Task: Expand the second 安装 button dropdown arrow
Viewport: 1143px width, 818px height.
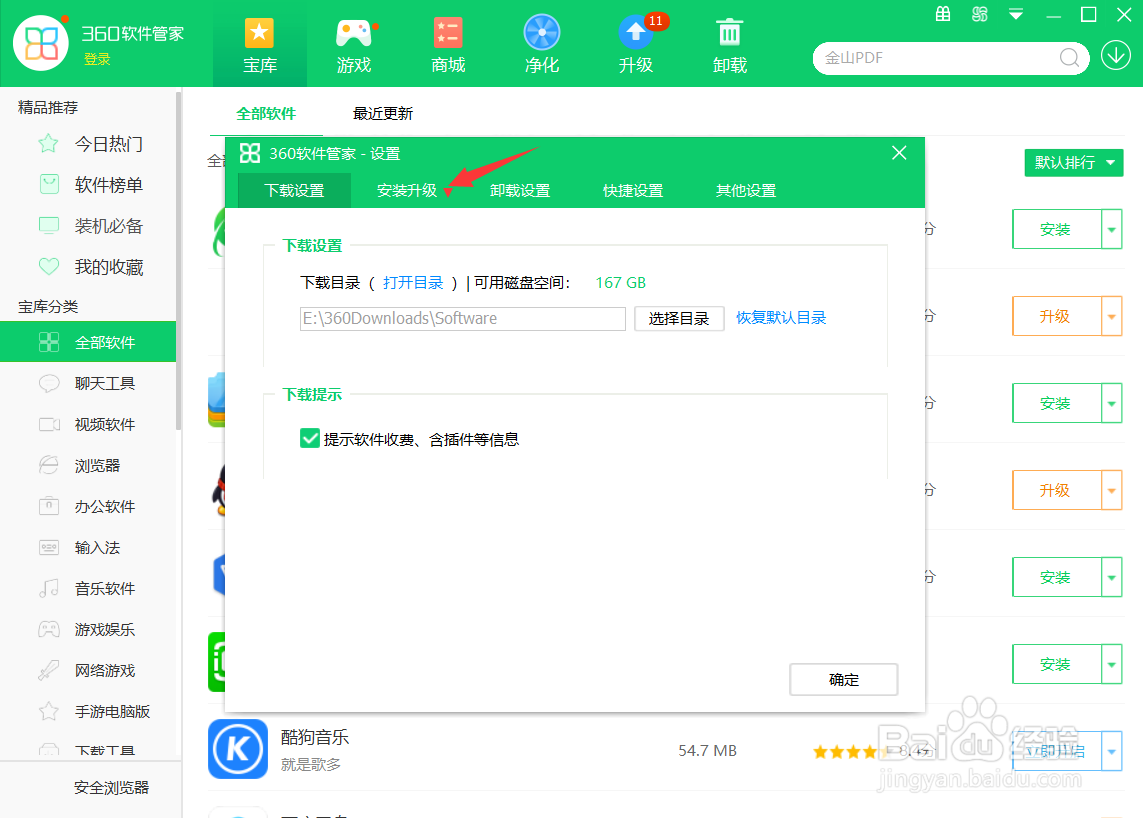Action: pos(1111,403)
